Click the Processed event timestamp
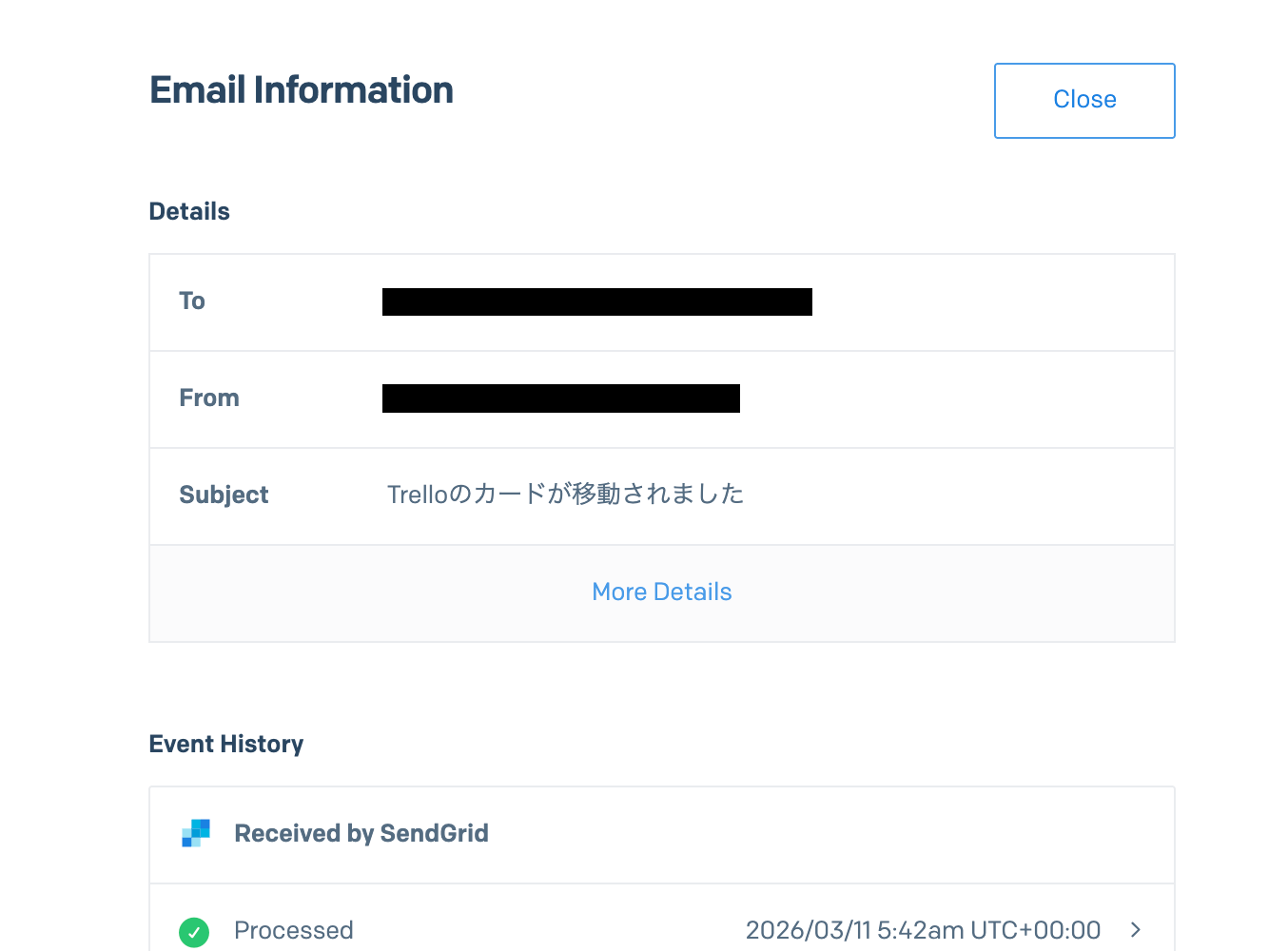Image resolution: width=1288 pixels, height=951 pixels. tap(923, 930)
